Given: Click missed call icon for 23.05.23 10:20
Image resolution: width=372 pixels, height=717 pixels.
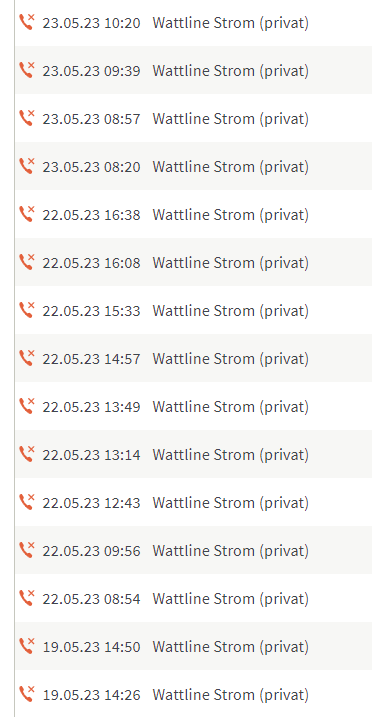Looking at the screenshot, I should (27, 22).
